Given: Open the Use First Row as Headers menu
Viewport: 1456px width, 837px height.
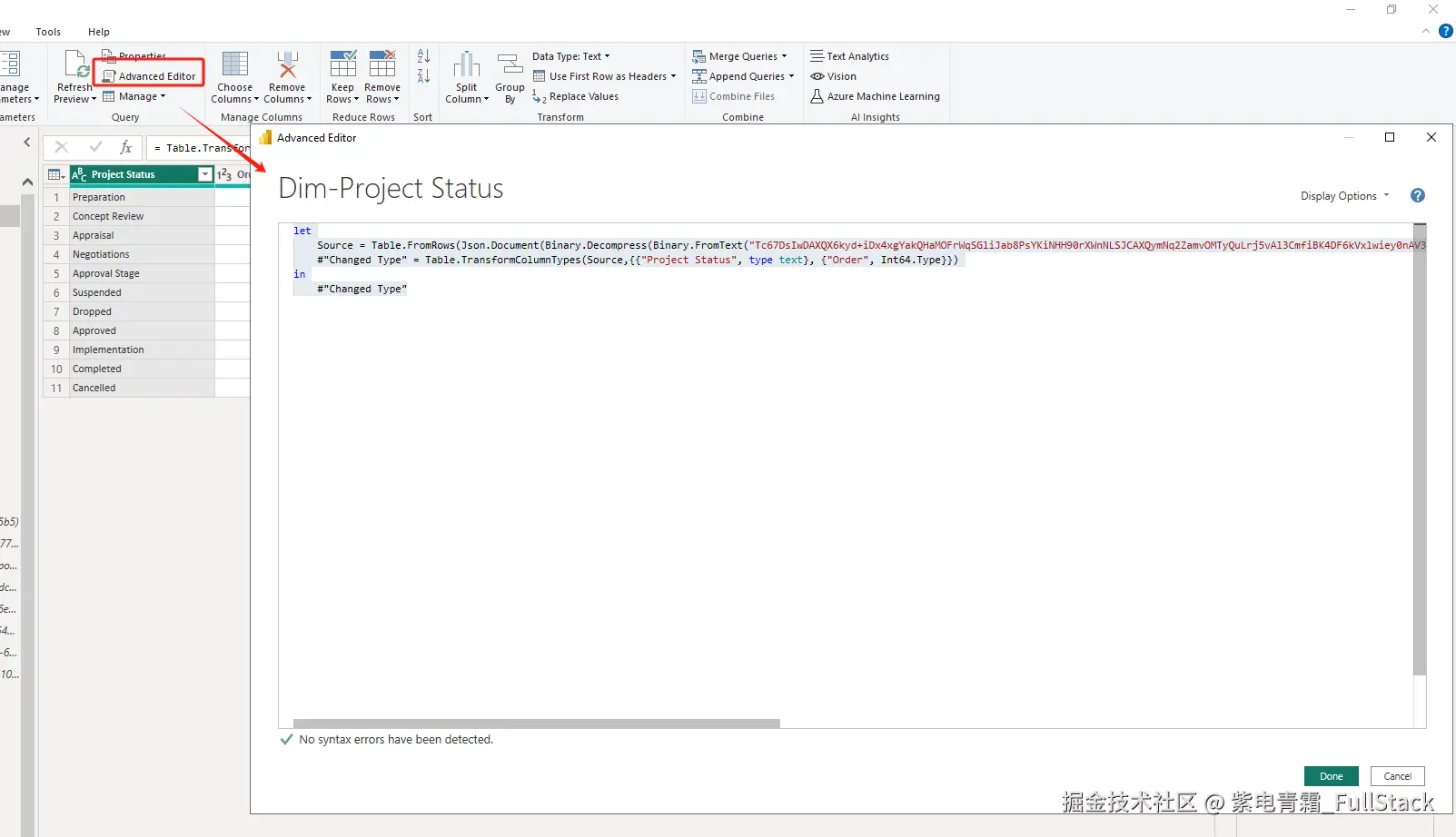Looking at the screenshot, I should pyautogui.click(x=604, y=76).
